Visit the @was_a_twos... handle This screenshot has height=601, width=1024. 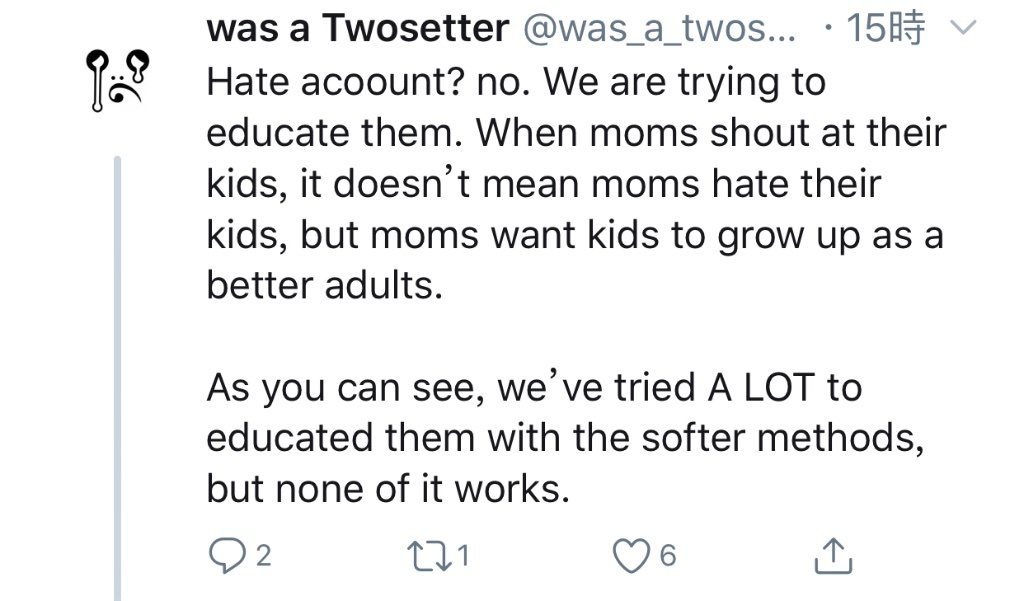(x=659, y=28)
